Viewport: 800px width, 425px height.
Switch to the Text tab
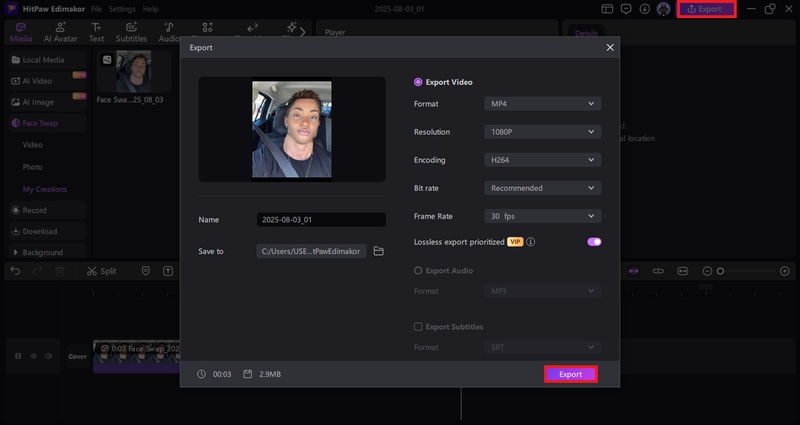pyautogui.click(x=96, y=33)
